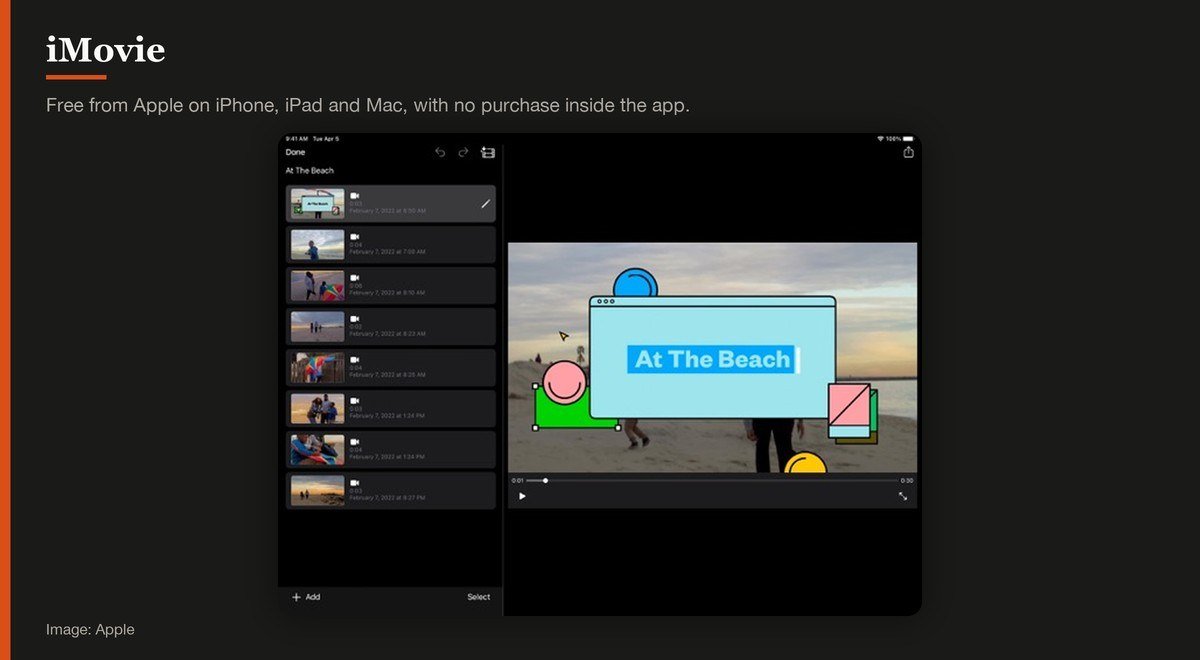Click the iMovie slide heading
1200x660 pixels.
click(x=106, y=49)
